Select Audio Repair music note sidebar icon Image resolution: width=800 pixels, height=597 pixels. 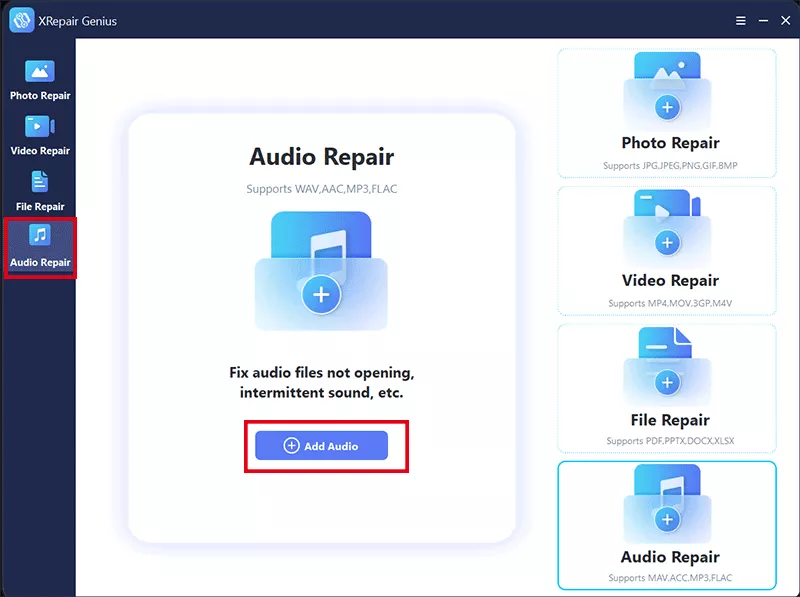point(40,235)
